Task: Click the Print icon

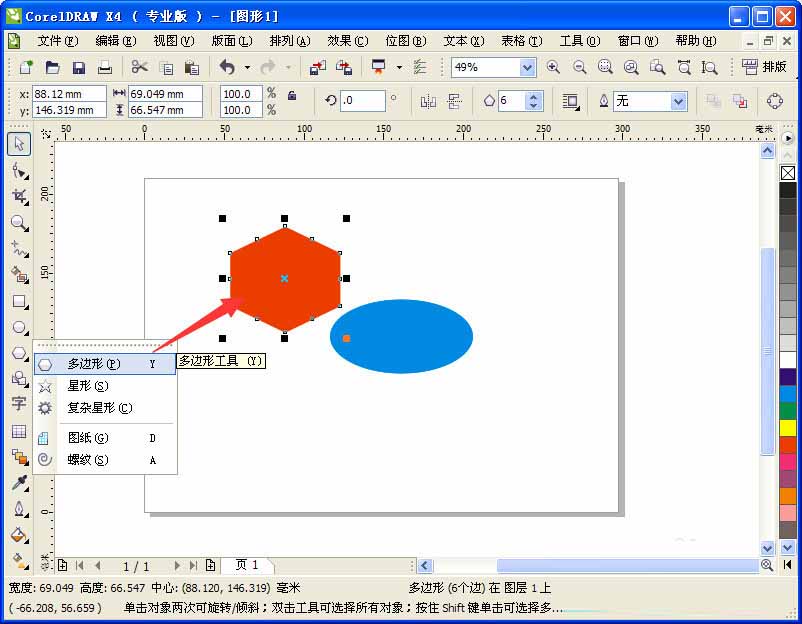Action: pyautogui.click(x=105, y=67)
